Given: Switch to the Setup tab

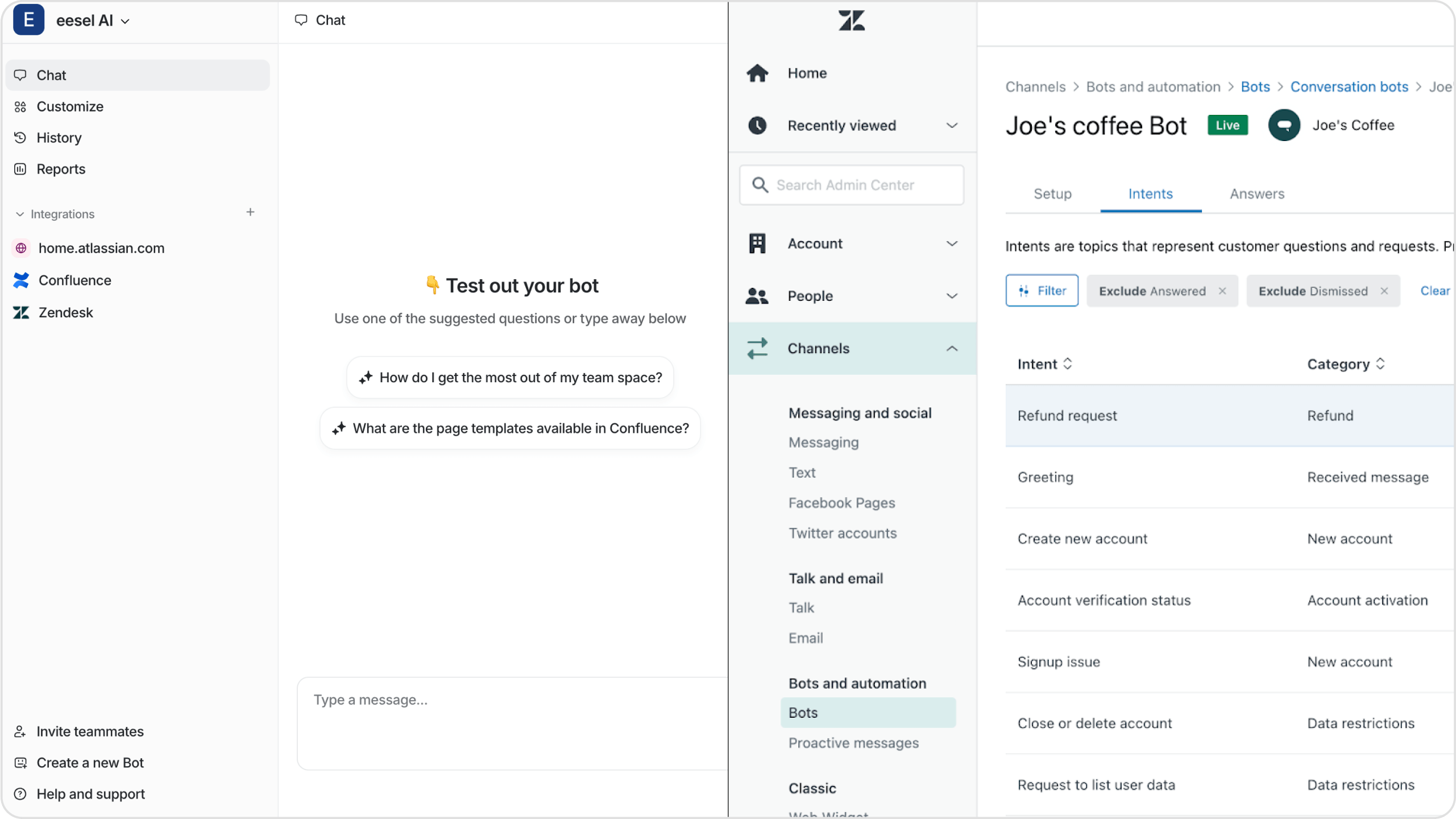Looking at the screenshot, I should [x=1052, y=194].
